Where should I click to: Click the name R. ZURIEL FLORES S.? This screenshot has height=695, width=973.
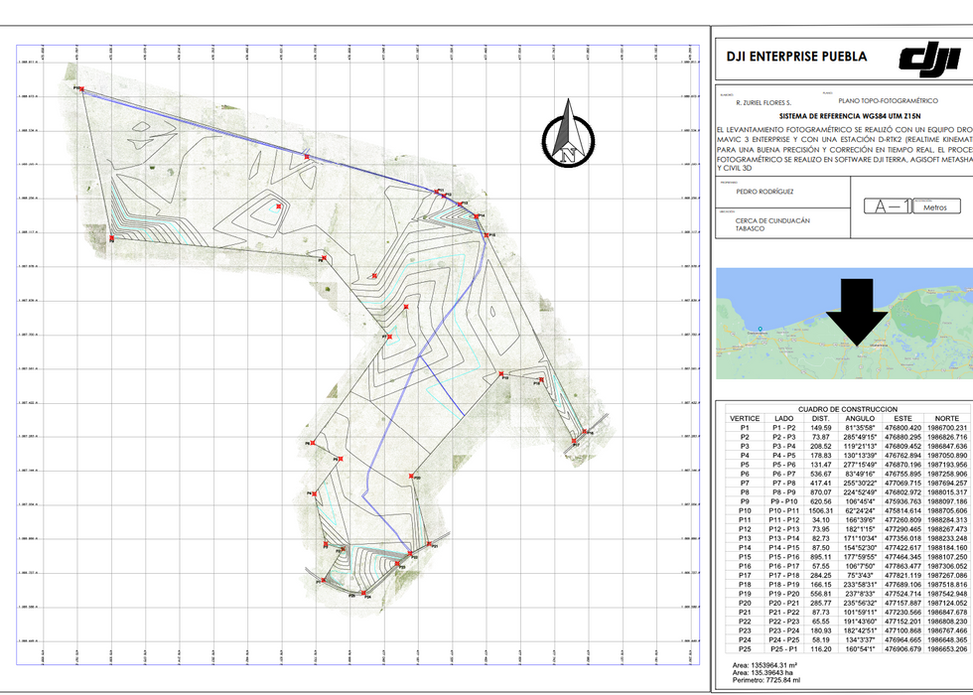763,103
